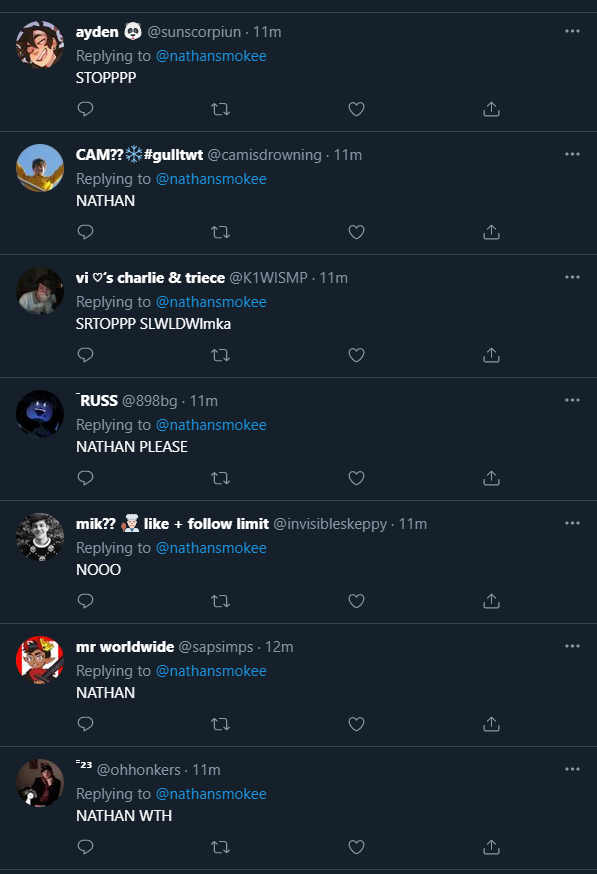Like ayden's STOPPPP reply
The height and width of the screenshot is (874, 597).
click(356, 109)
